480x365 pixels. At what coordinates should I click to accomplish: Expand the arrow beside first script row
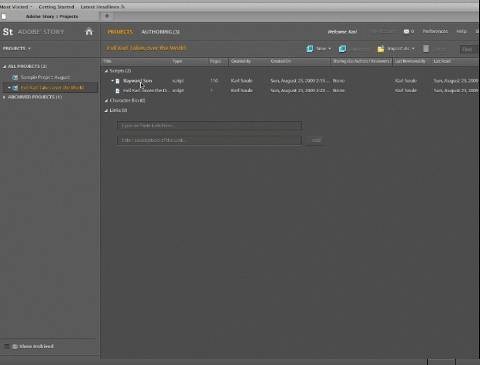coord(112,81)
